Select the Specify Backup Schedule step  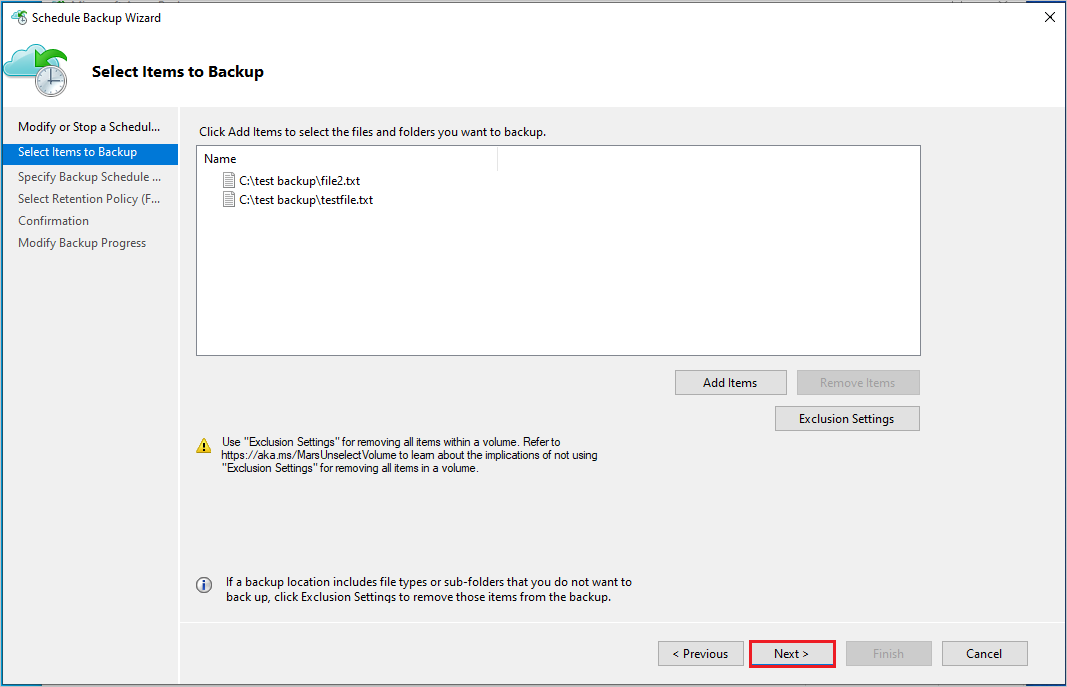click(89, 176)
